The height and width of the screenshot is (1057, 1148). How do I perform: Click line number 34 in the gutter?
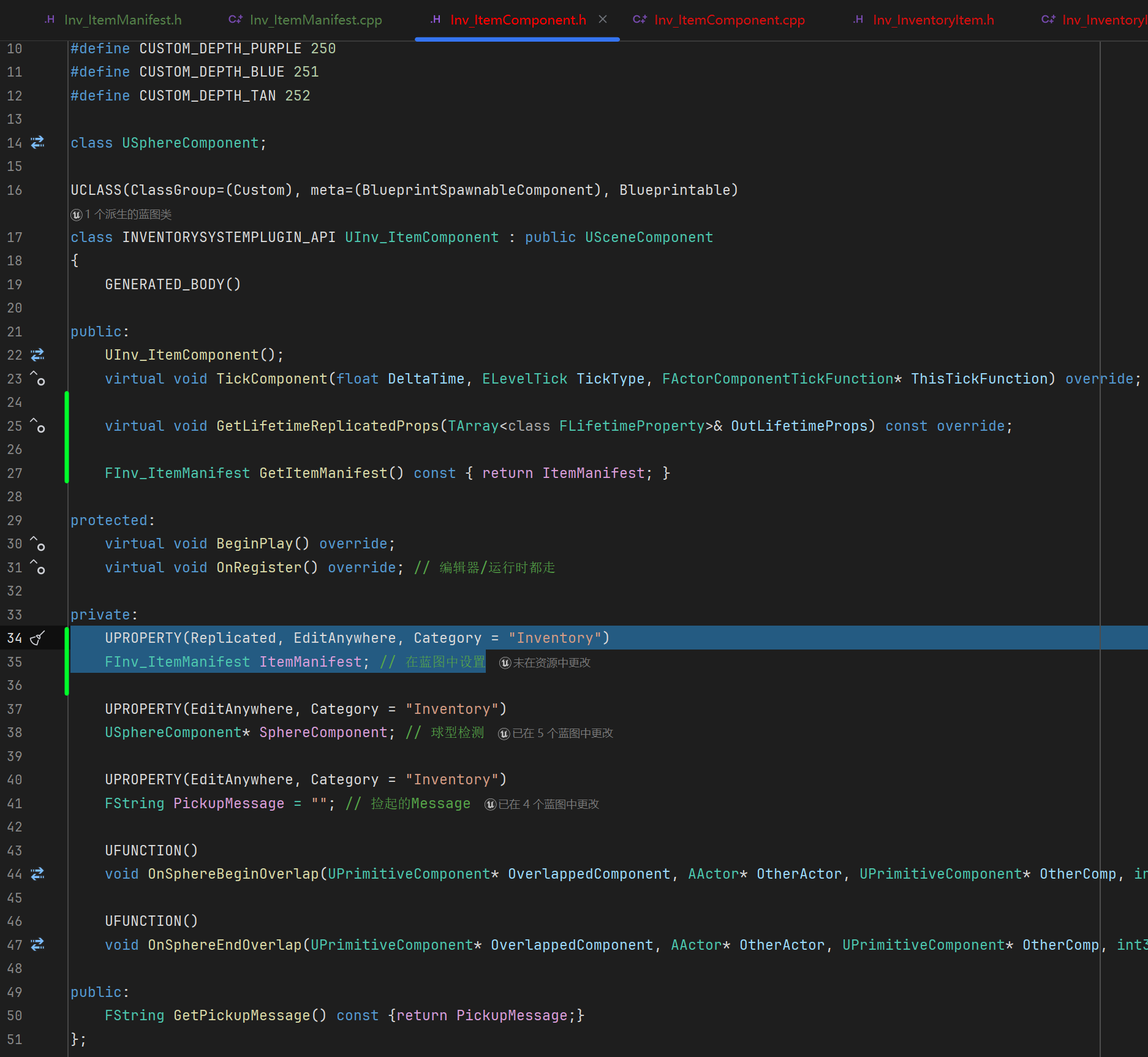(x=15, y=638)
